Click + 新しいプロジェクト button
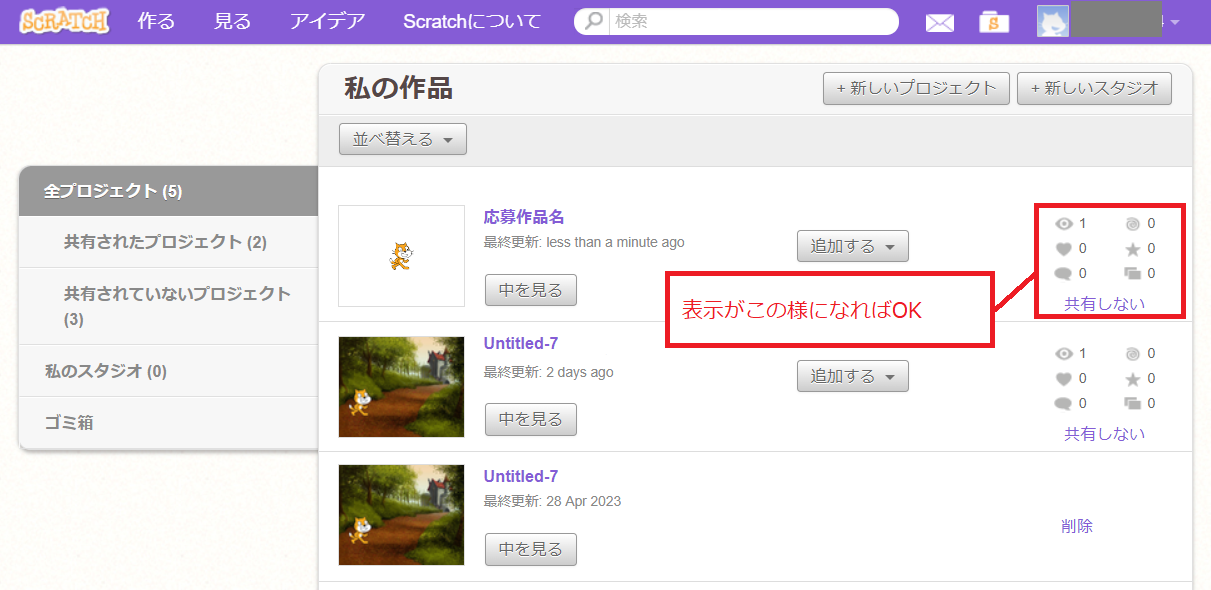Viewport: 1211px width, 590px height. pos(915,88)
